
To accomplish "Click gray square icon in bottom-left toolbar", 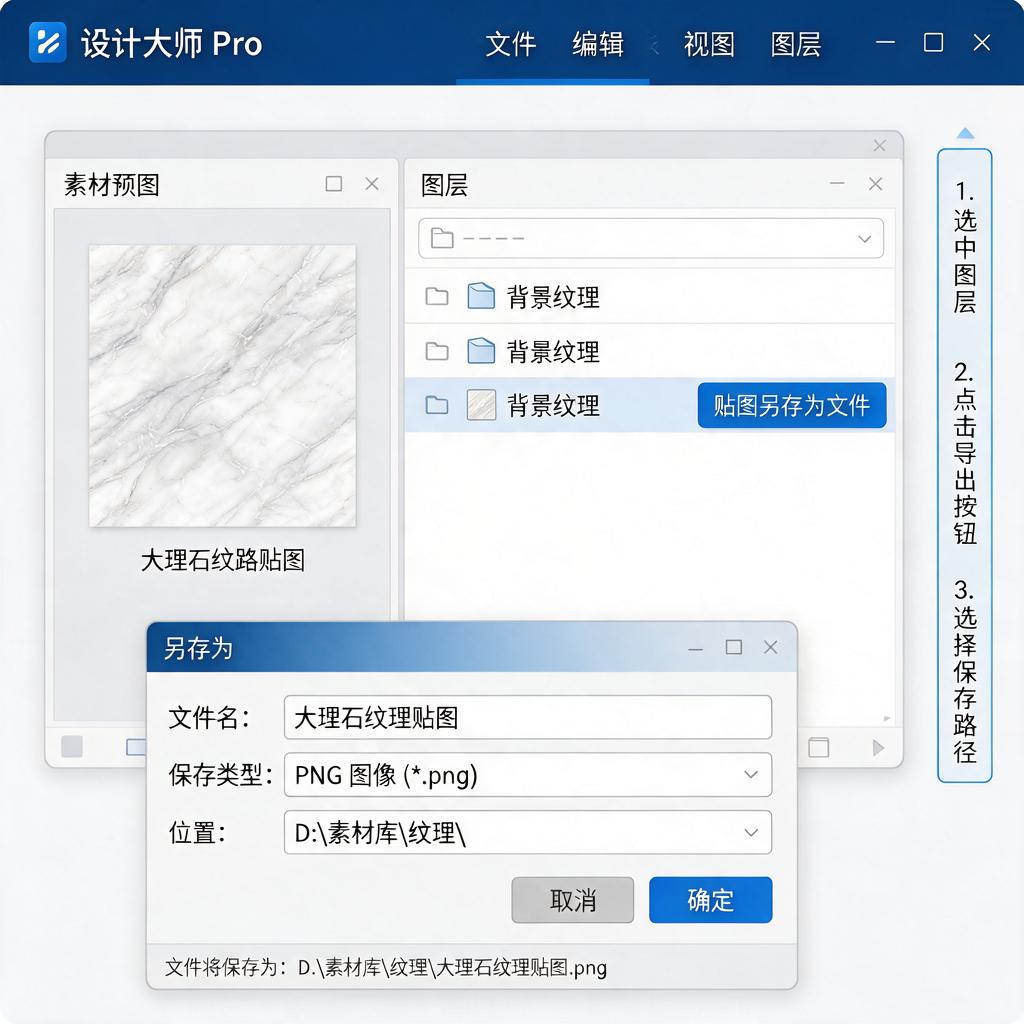I will (x=72, y=746).
